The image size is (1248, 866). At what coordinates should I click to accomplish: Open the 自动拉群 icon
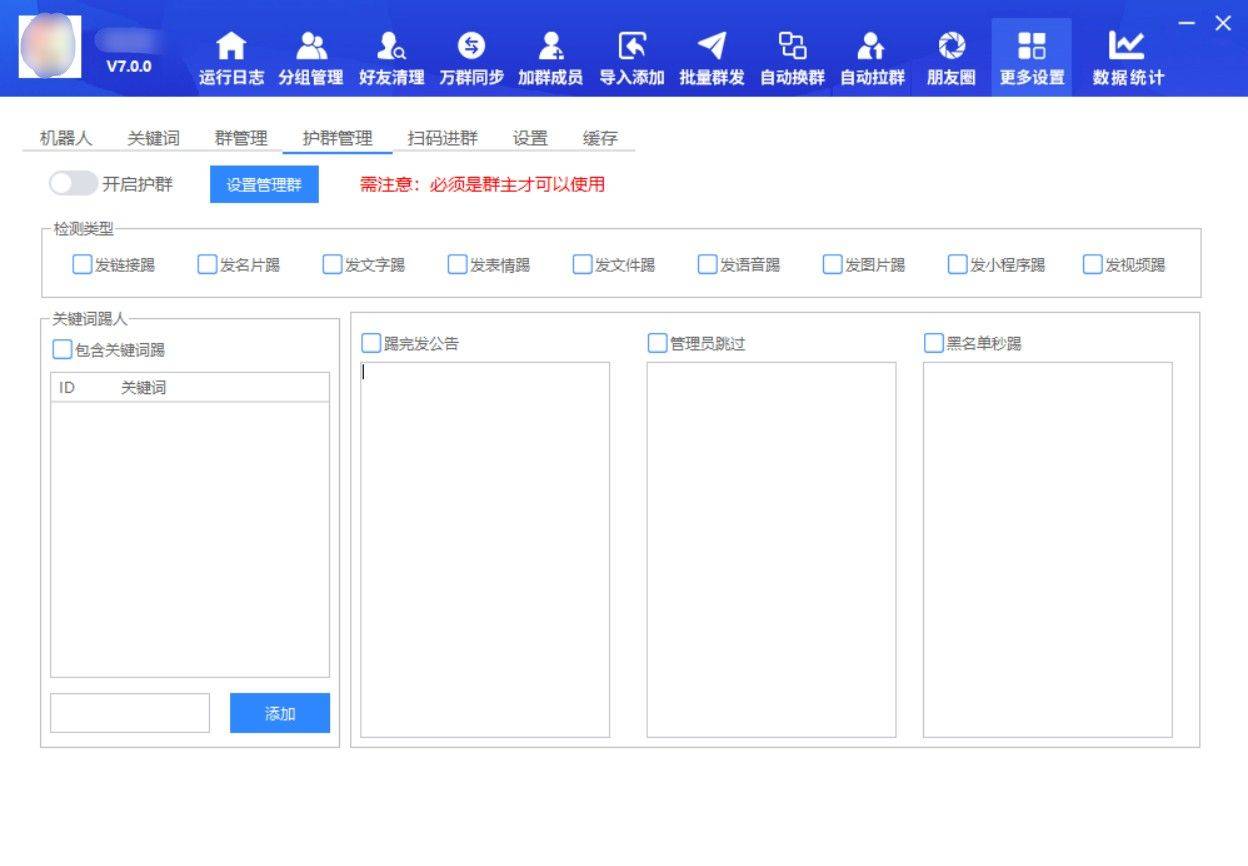[x=871, y=47]
